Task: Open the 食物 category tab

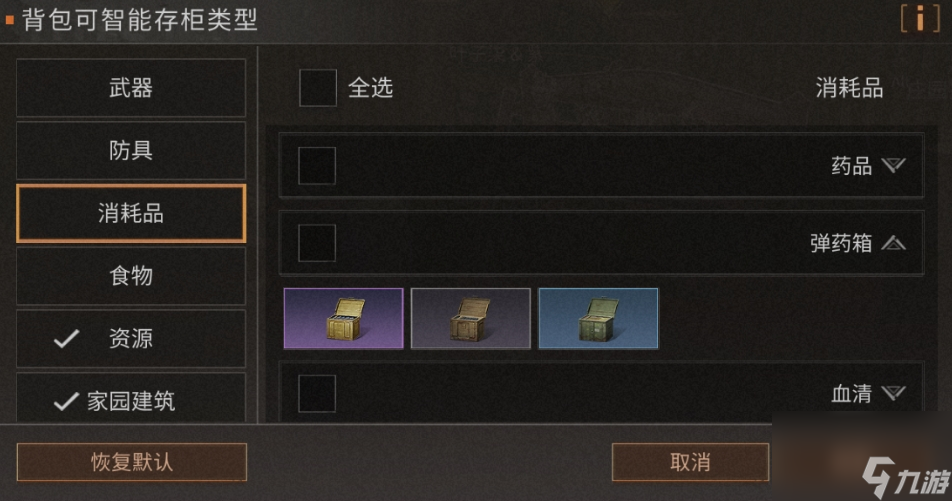Action: 131,276
